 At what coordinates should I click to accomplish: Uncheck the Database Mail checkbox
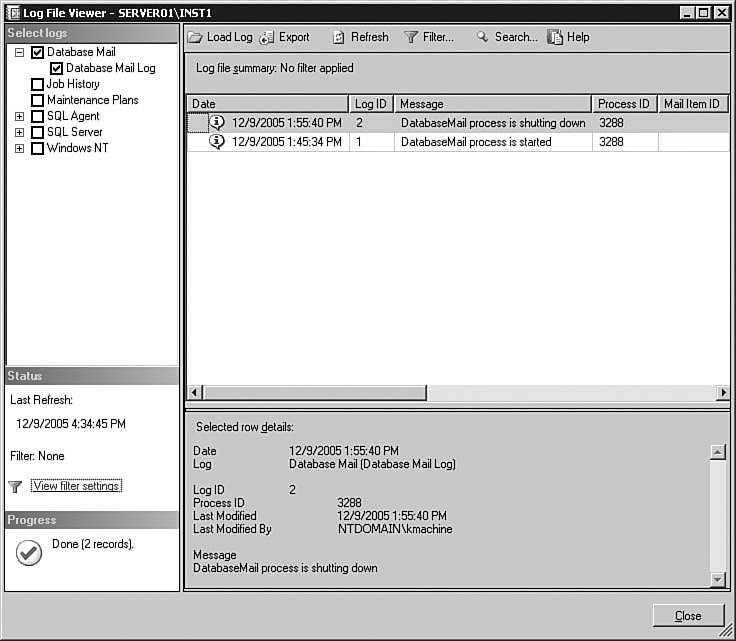[x=37, y=52]
